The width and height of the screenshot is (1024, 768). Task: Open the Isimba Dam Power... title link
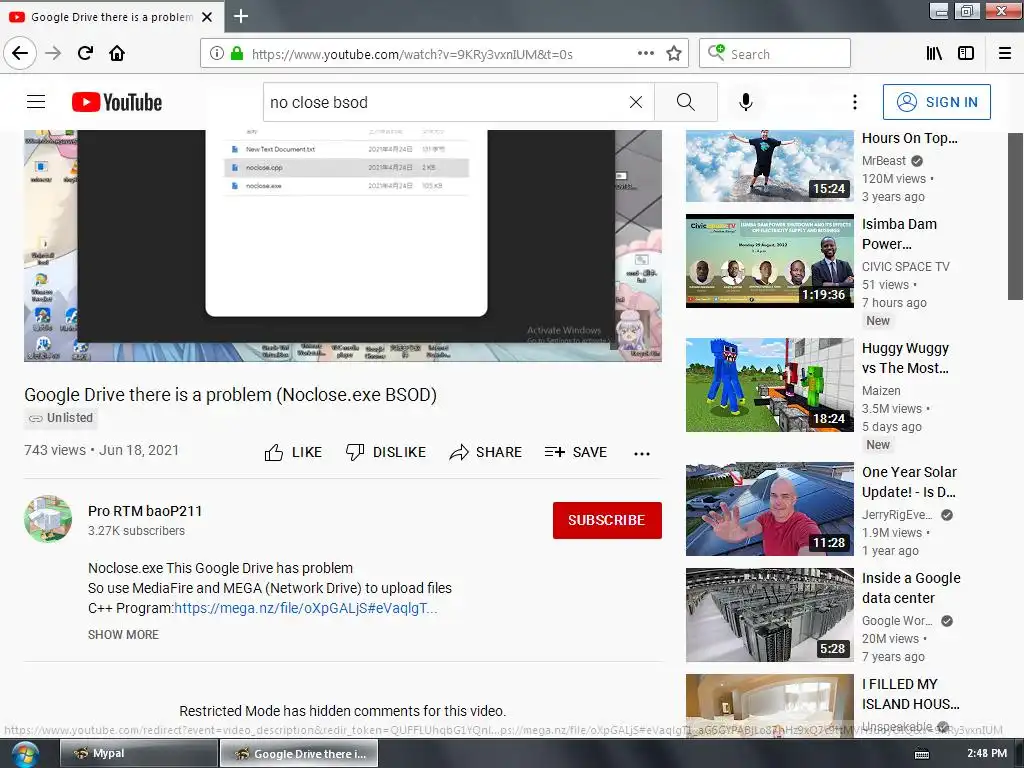899,234
